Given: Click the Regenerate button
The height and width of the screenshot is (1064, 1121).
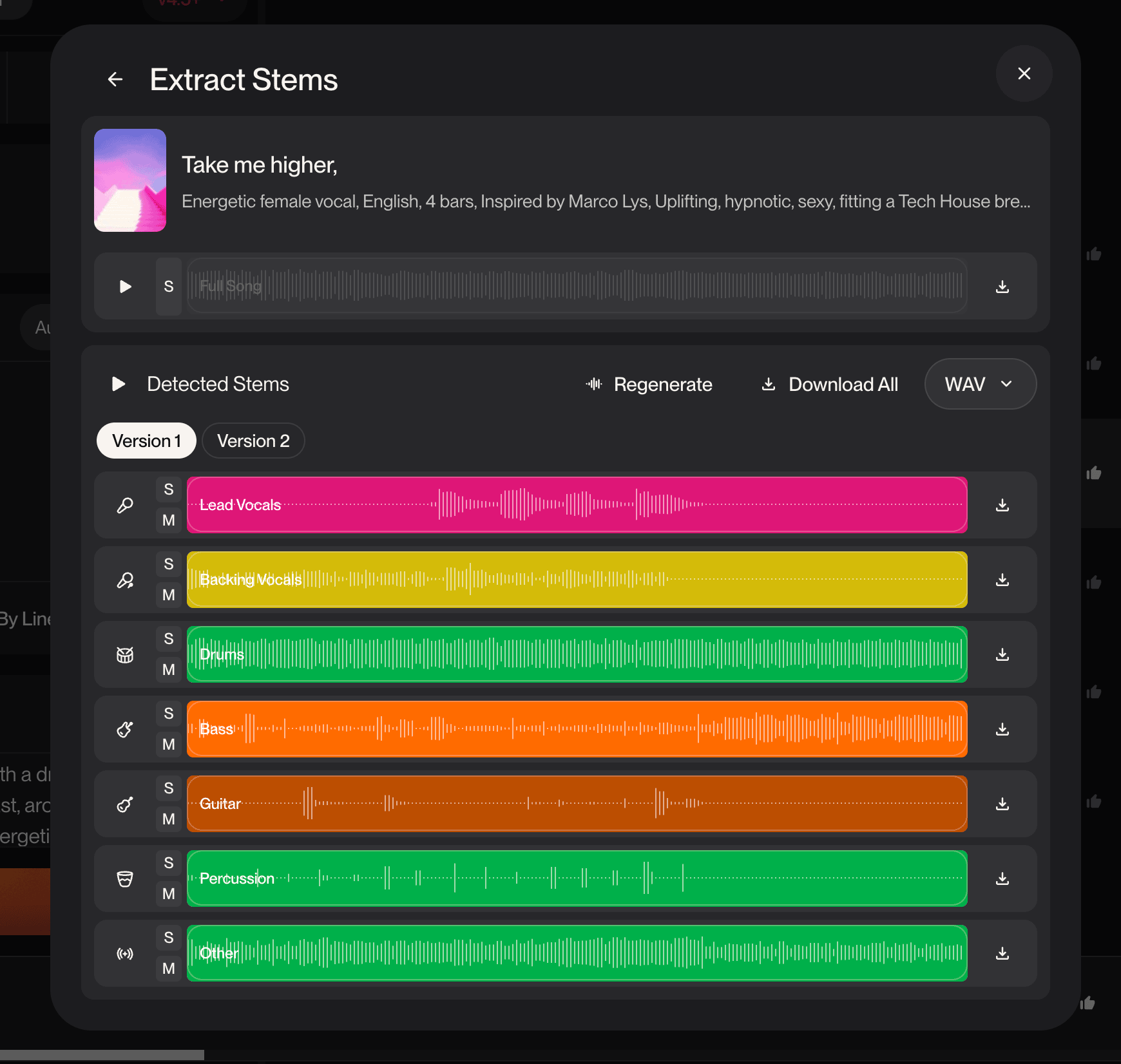Looking at the screenshot, I should pos(649,384).
